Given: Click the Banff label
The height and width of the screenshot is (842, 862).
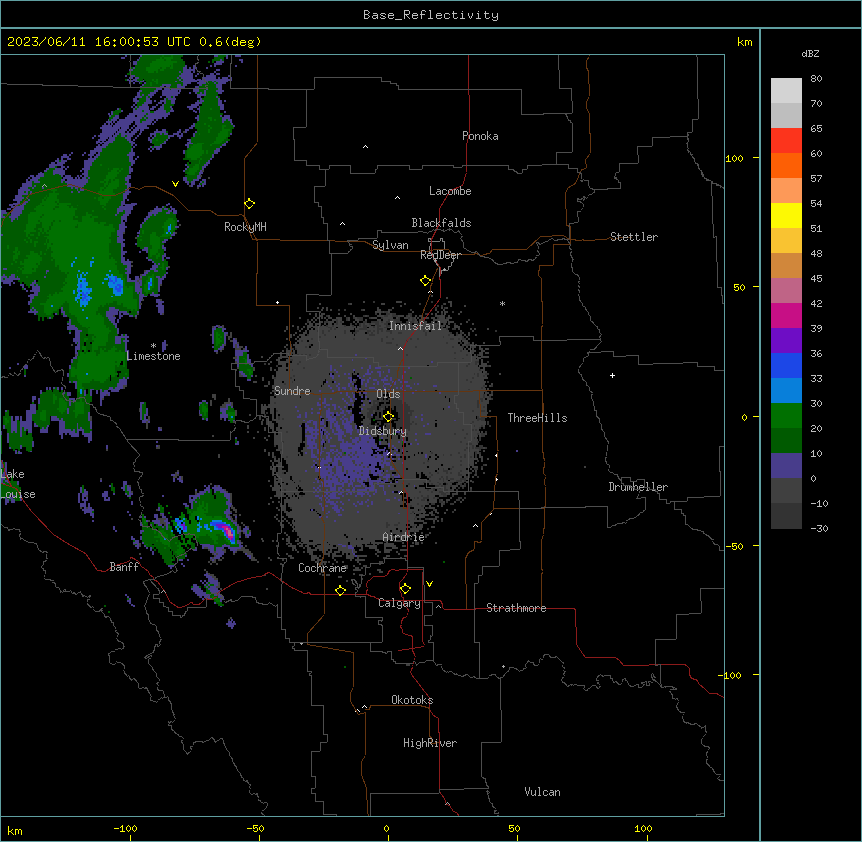Looking at the screenshot, I should coord(124,567).
